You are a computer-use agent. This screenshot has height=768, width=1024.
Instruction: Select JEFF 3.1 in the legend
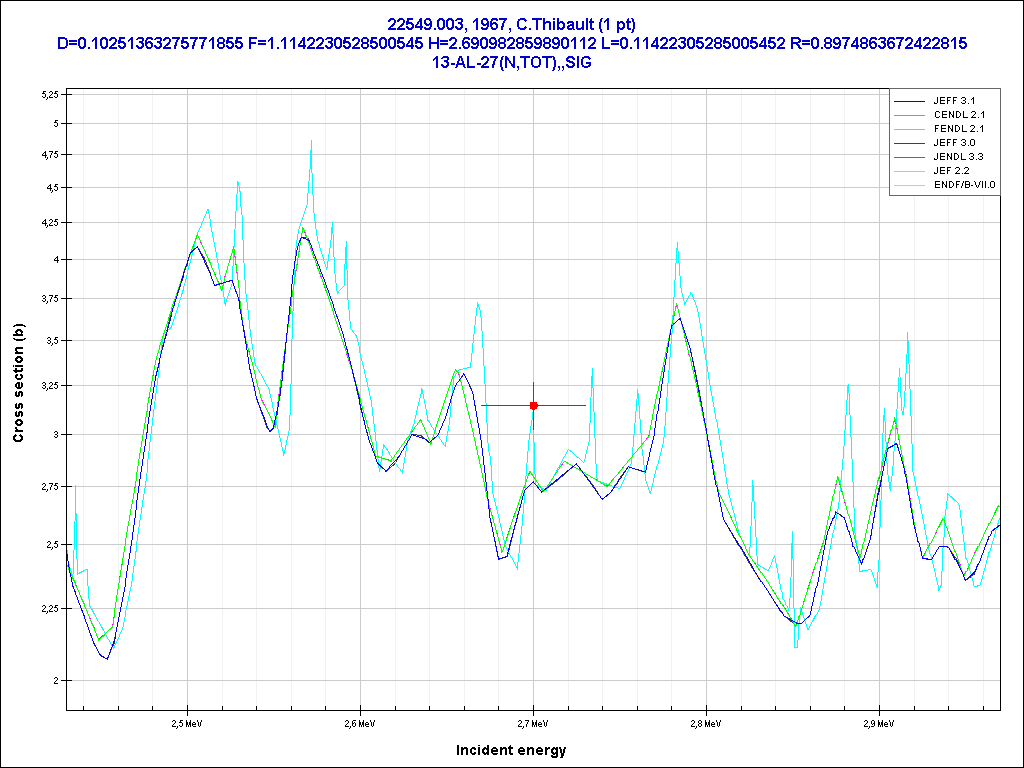[x=953, y=101]
